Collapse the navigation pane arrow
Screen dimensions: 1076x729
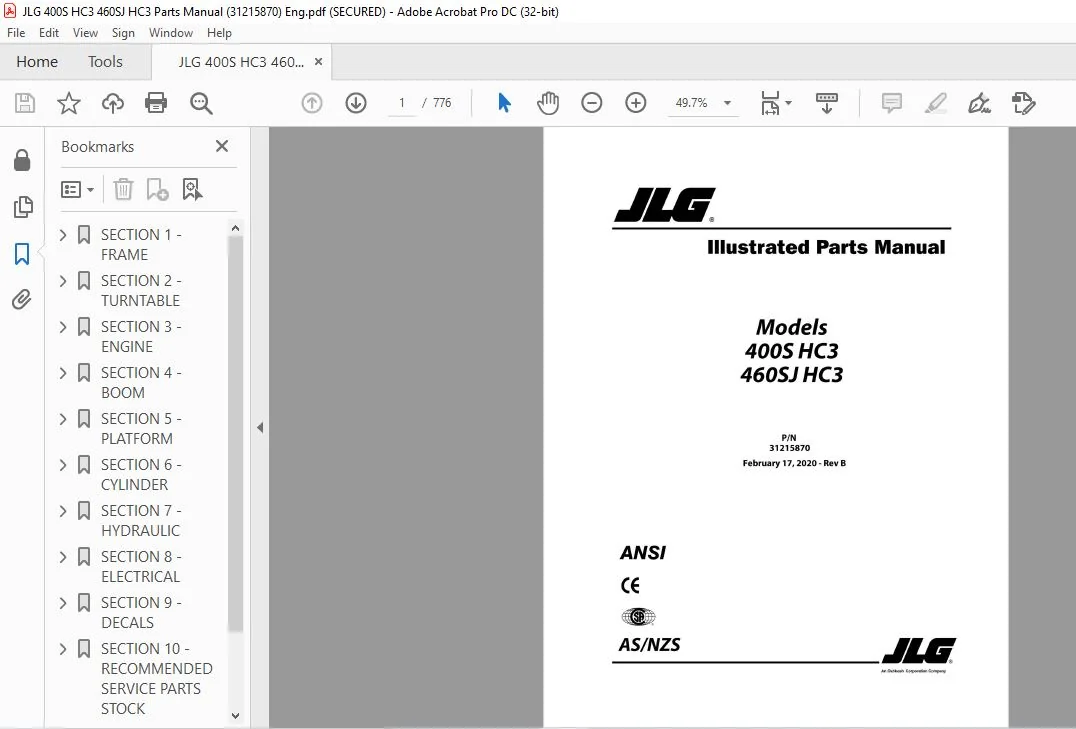click(260, 428)
